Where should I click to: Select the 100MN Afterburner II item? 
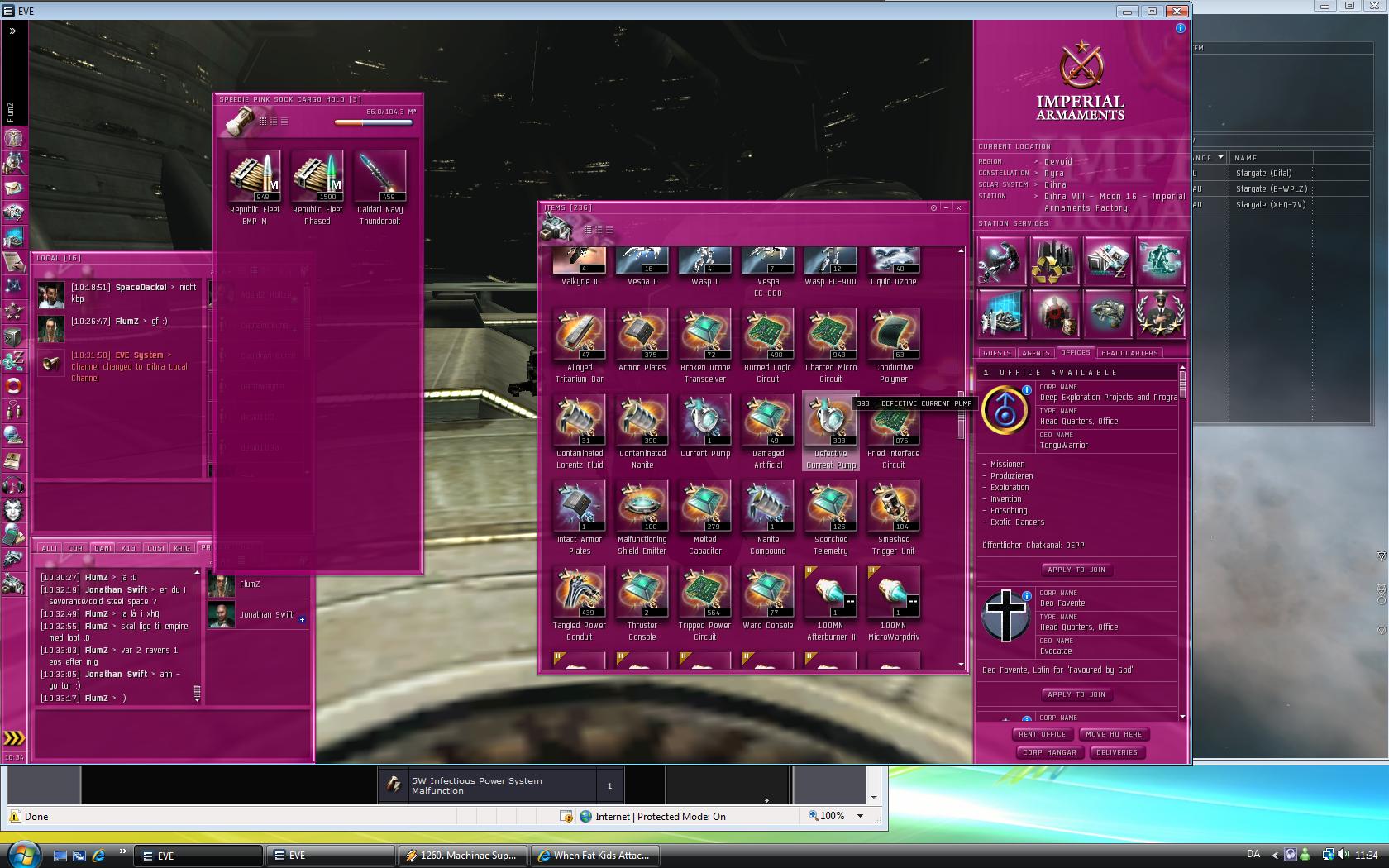tap(831, 603)
